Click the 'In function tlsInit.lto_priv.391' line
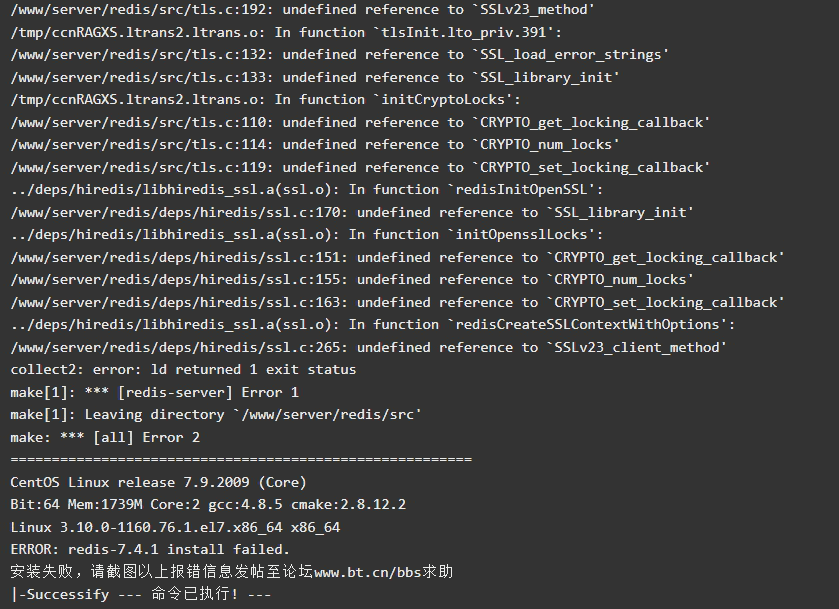839x609 pixels. tap(286, 32)
